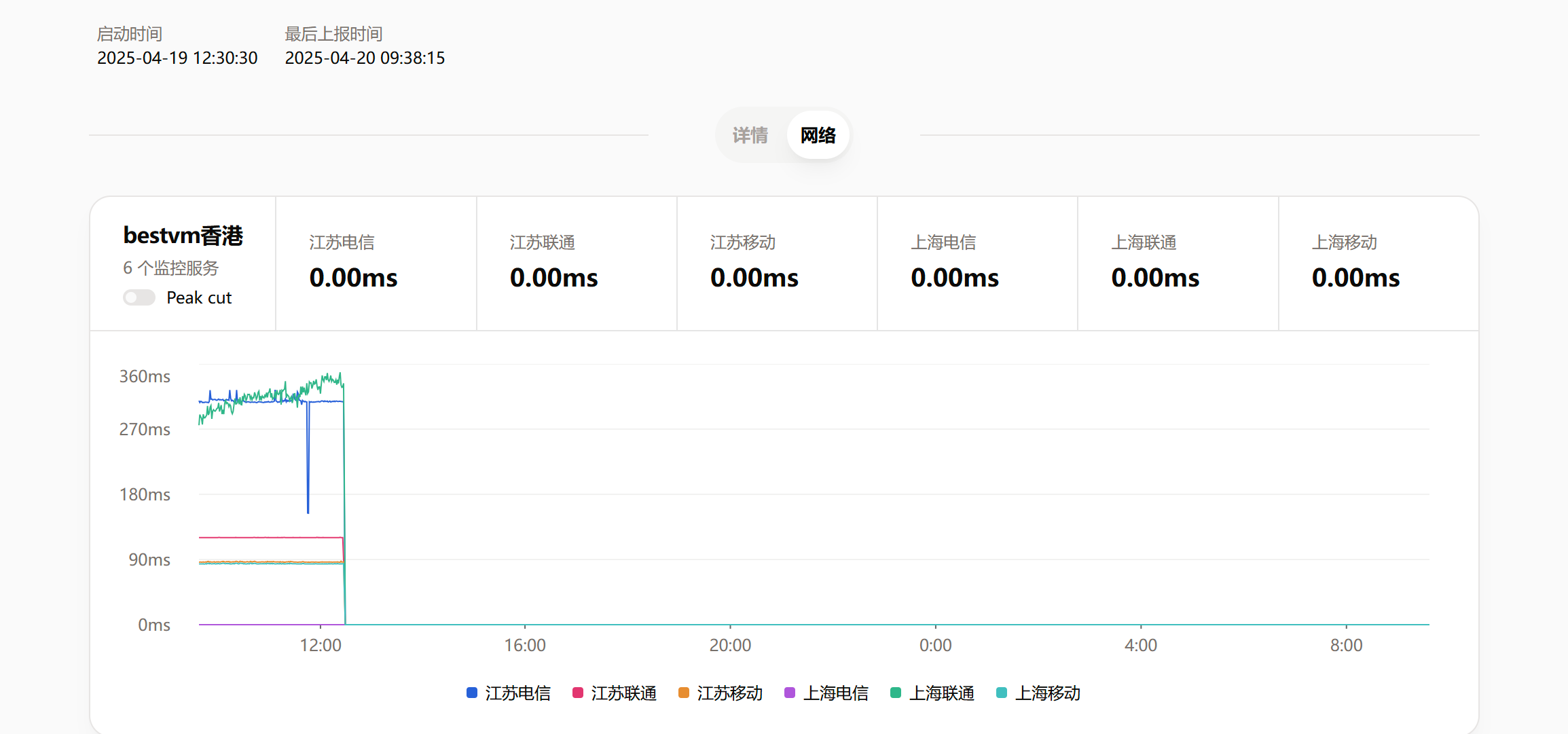Screen dimensions: 1568x734
Task: Switch to the 详情 tab
Action: tap(750, 135)
